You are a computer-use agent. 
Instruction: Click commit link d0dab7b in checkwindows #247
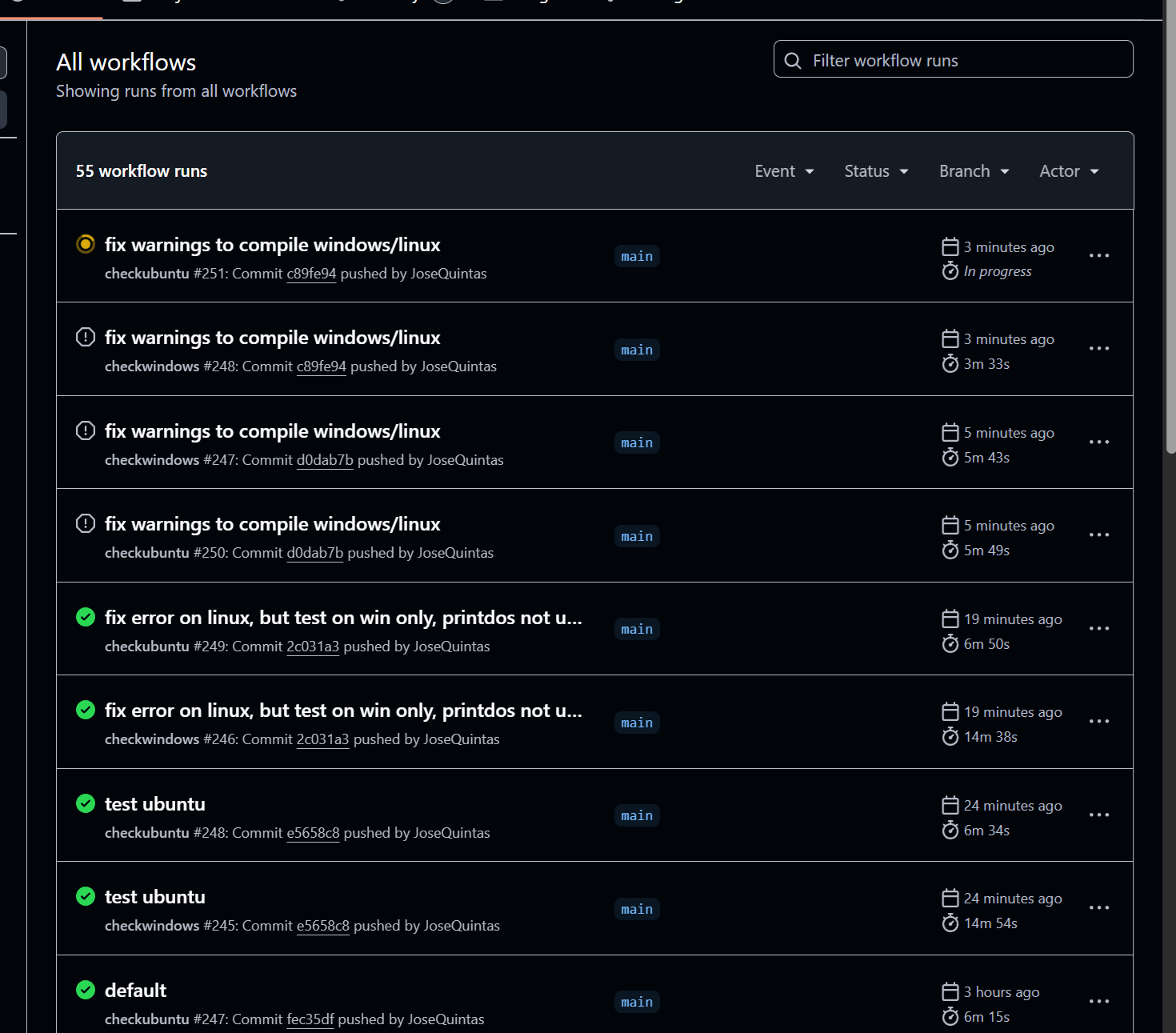325,460
